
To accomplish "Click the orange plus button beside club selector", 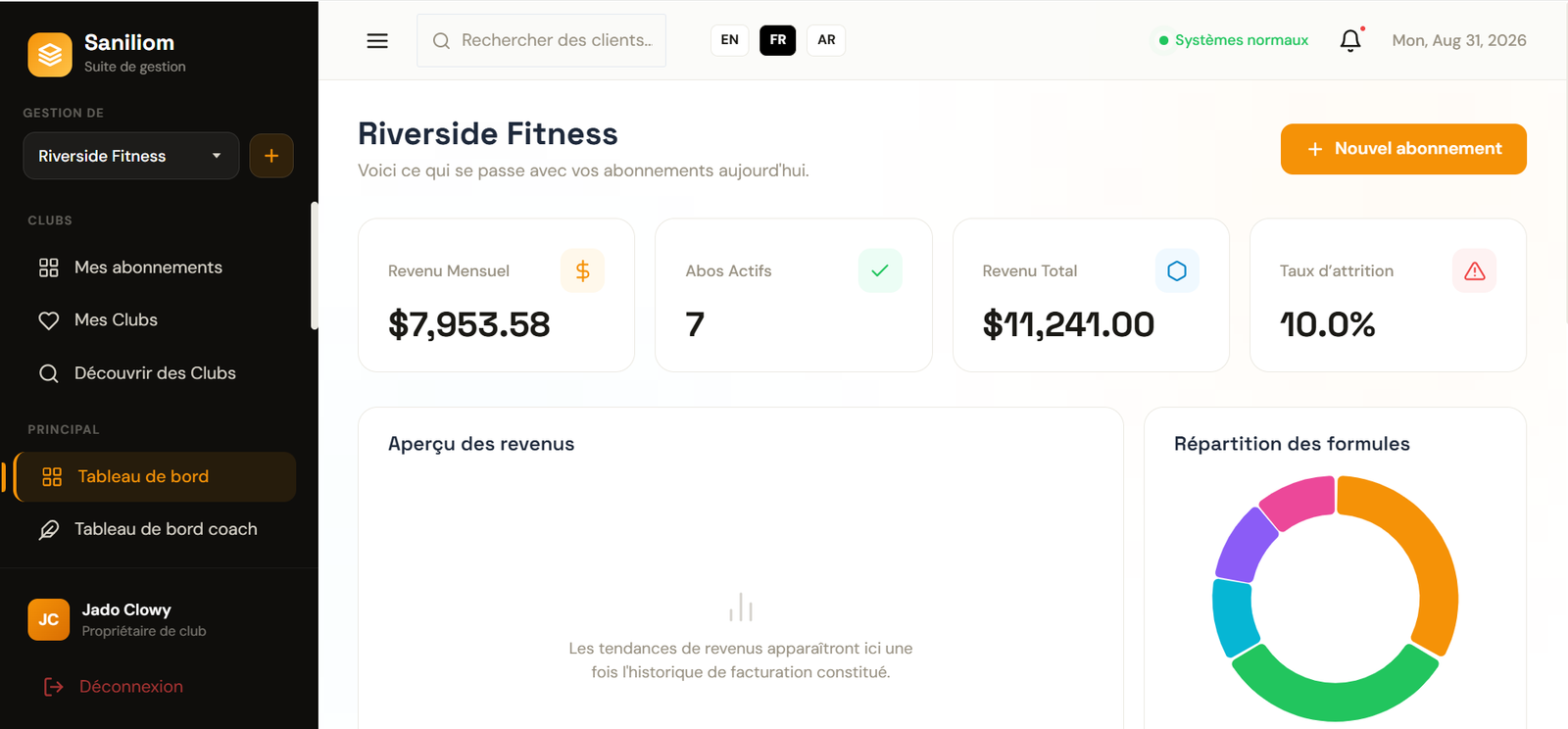I will (x=271, y=156).
